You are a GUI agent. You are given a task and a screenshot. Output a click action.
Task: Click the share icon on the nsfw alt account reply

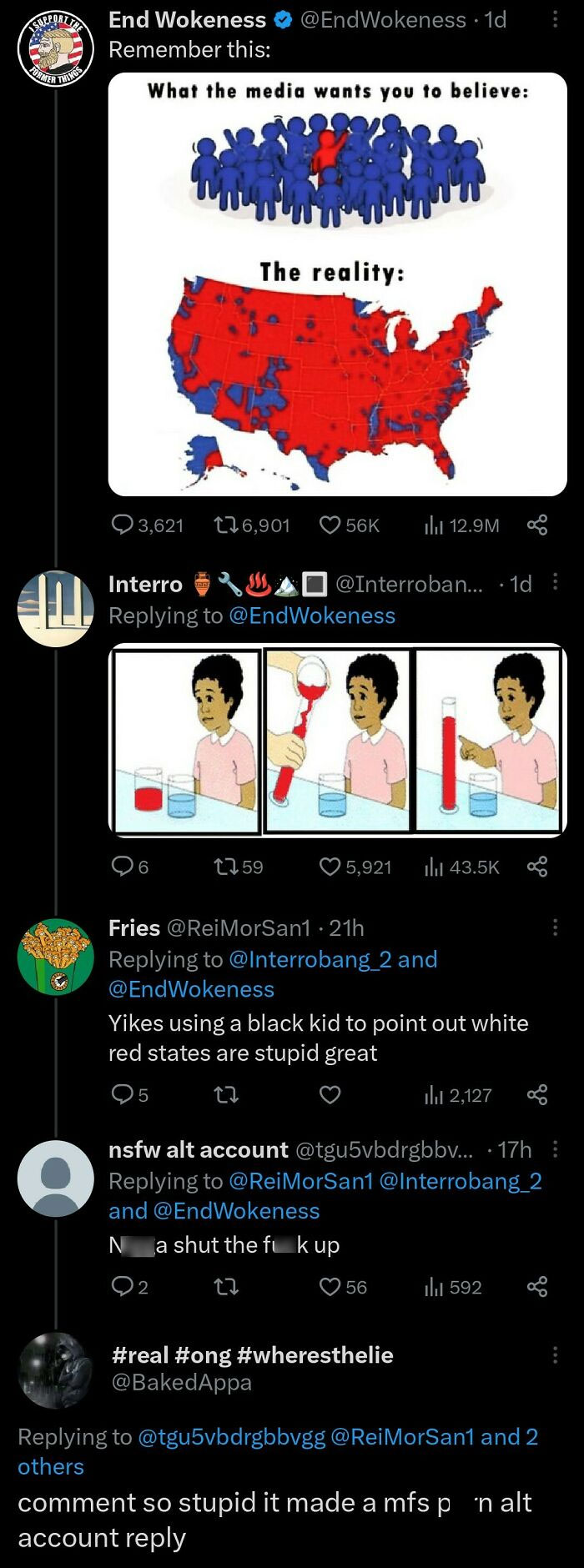pyautogui.click(x=538, y=1288)
